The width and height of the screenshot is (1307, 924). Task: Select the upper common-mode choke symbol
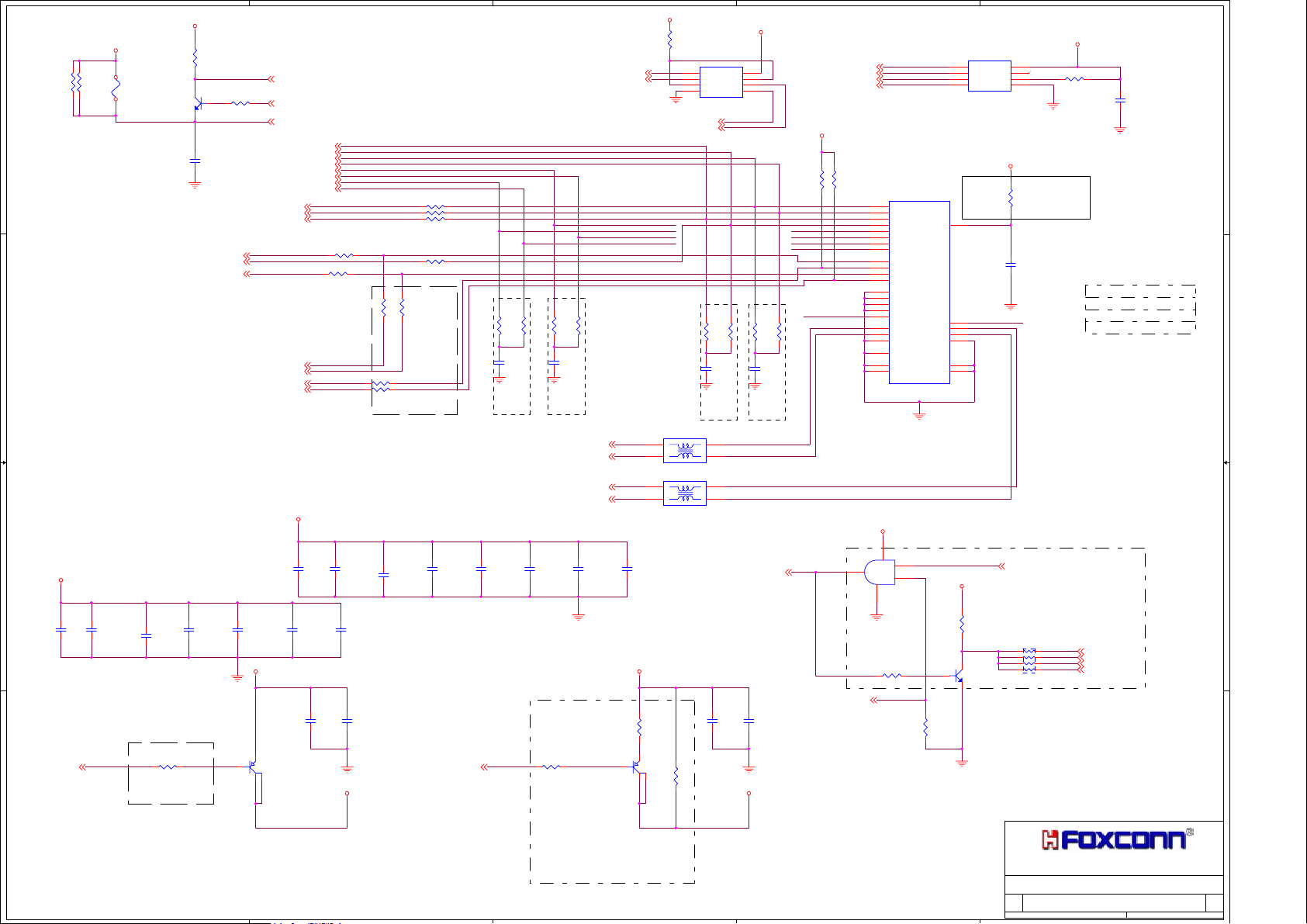[685, 451]
